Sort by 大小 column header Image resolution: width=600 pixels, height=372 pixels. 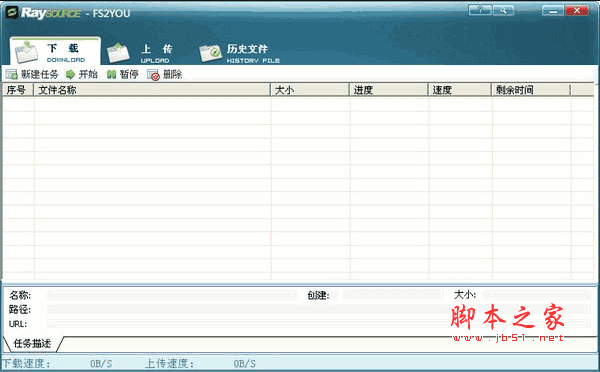pos(310,90)
